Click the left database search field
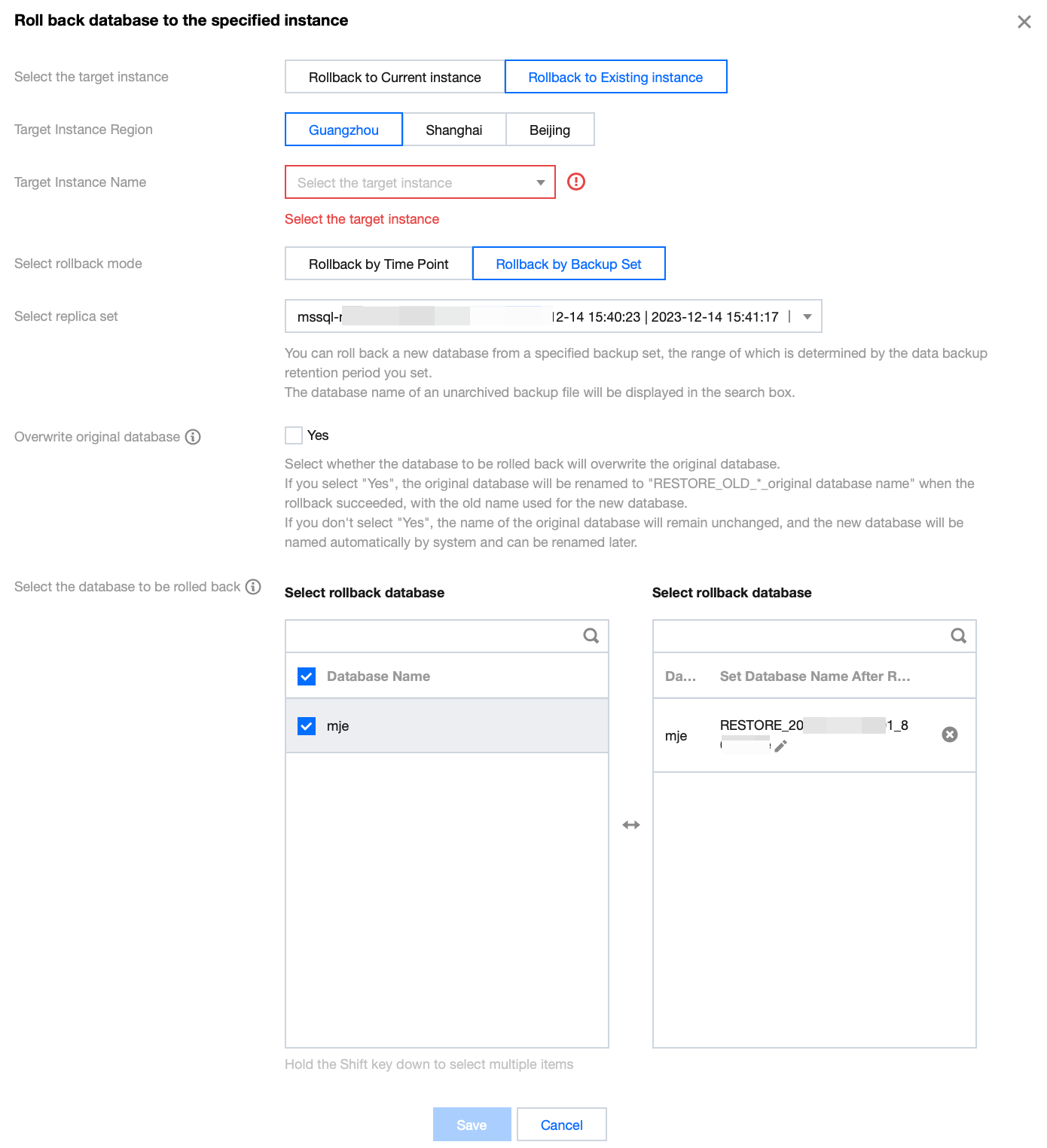This screenshot has height=1148, width=1047. click(433, 636)
